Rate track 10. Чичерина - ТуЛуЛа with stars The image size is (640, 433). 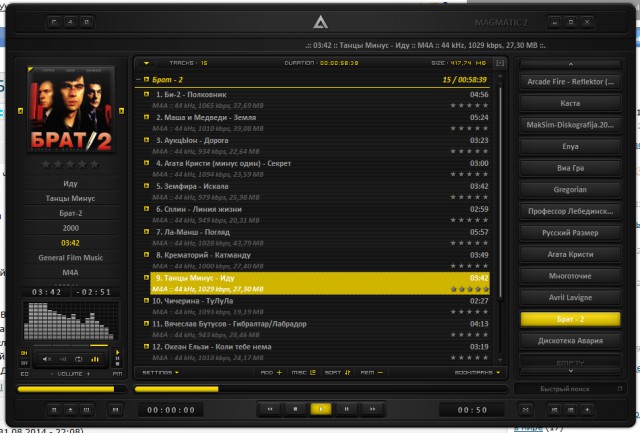click(469, 312)
